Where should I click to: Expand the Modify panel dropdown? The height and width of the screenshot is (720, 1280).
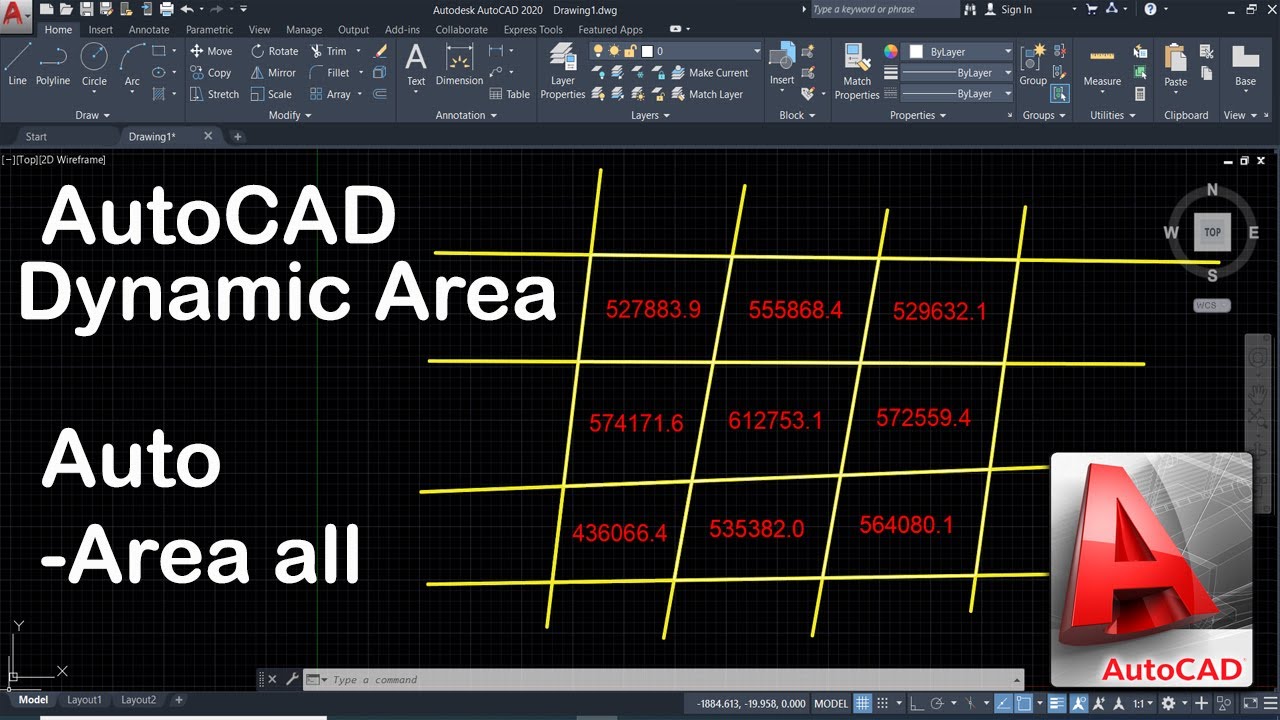(x=291, y=115)
